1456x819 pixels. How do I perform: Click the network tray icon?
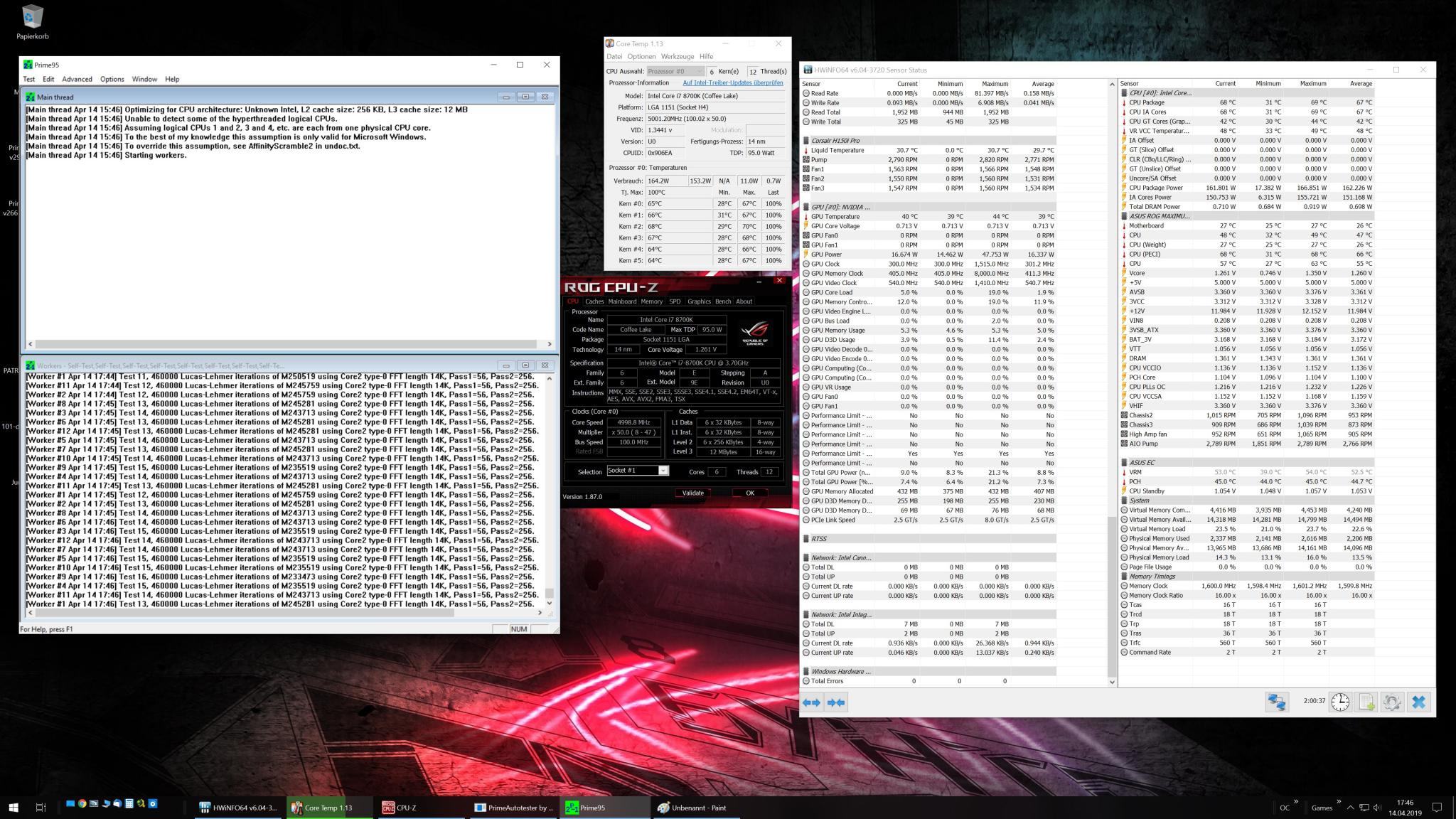(x=1364, y=808)
